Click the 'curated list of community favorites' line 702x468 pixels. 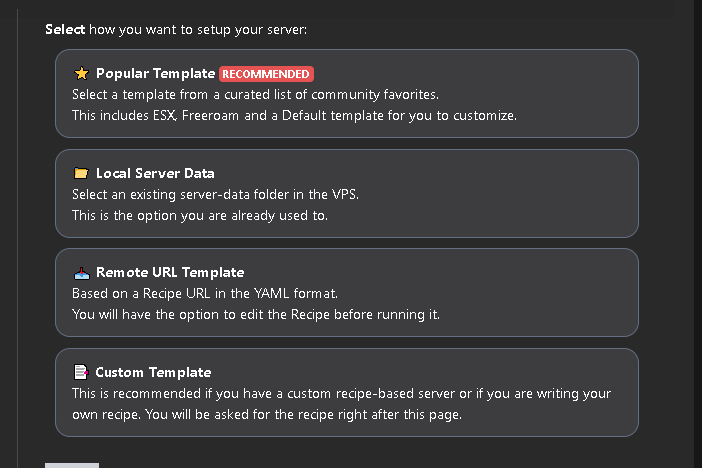(x=255, y=95)
